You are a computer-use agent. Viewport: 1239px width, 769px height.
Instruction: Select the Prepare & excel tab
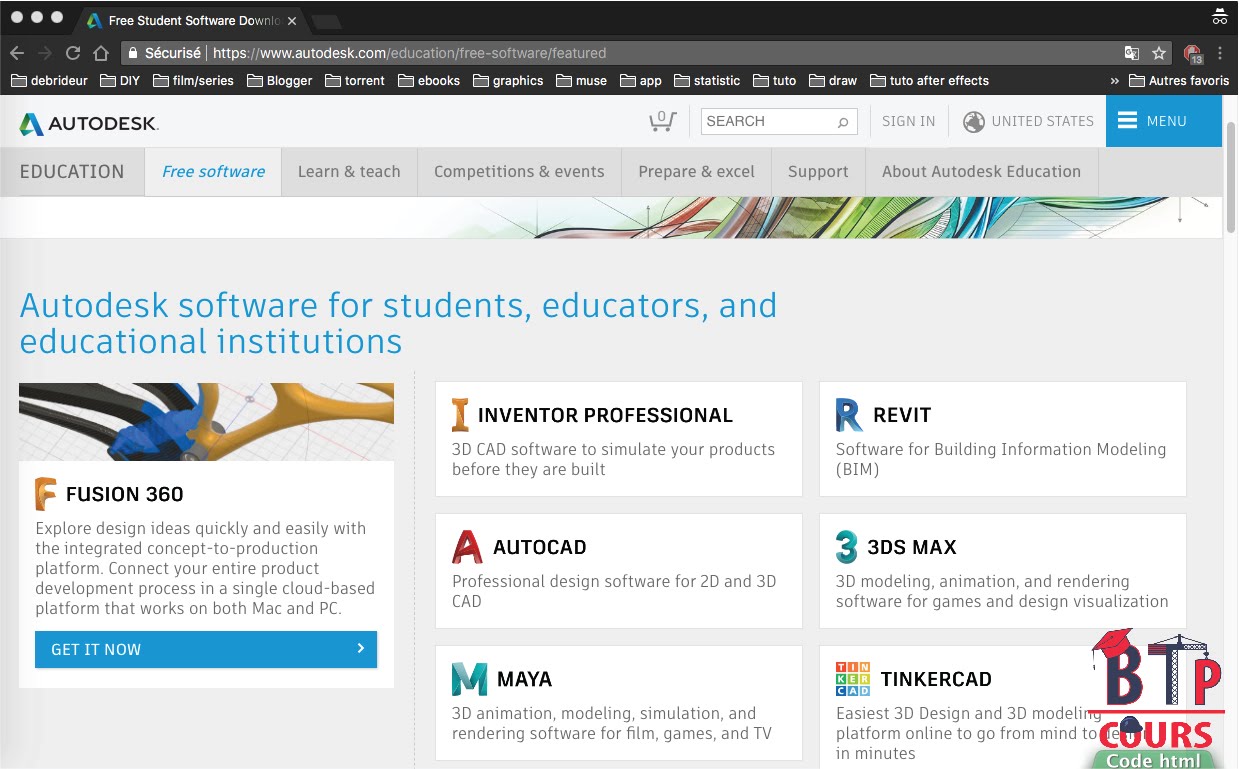tap(696, 172)
